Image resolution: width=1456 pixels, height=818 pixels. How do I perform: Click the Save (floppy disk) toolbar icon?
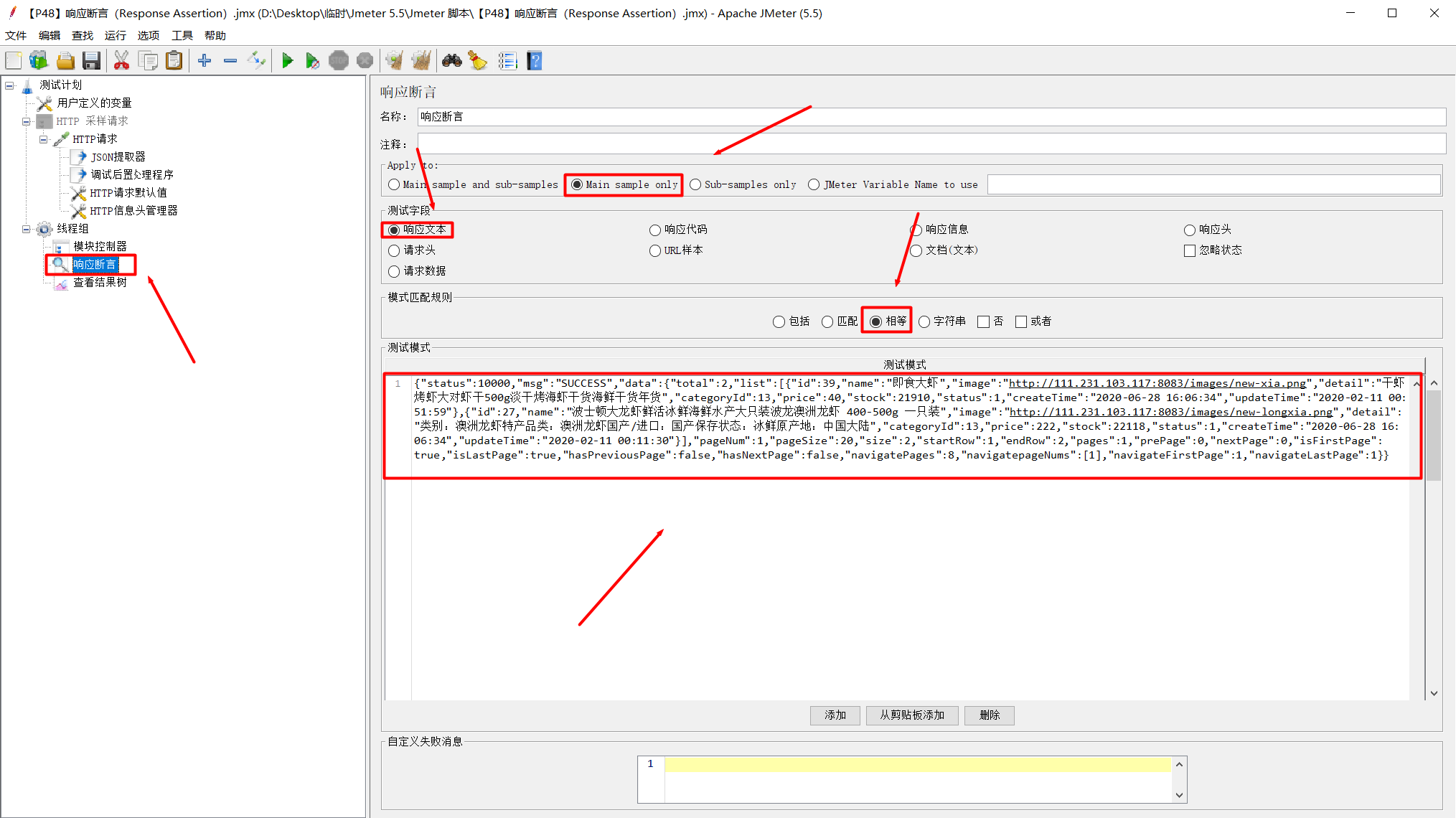pos(91,61)
